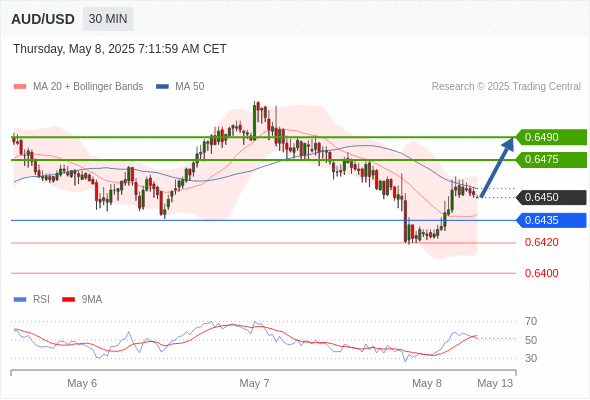Click the green 0.6475 resistance price tag
This screenshot has width=590, height=400.
tap(551, 160)
